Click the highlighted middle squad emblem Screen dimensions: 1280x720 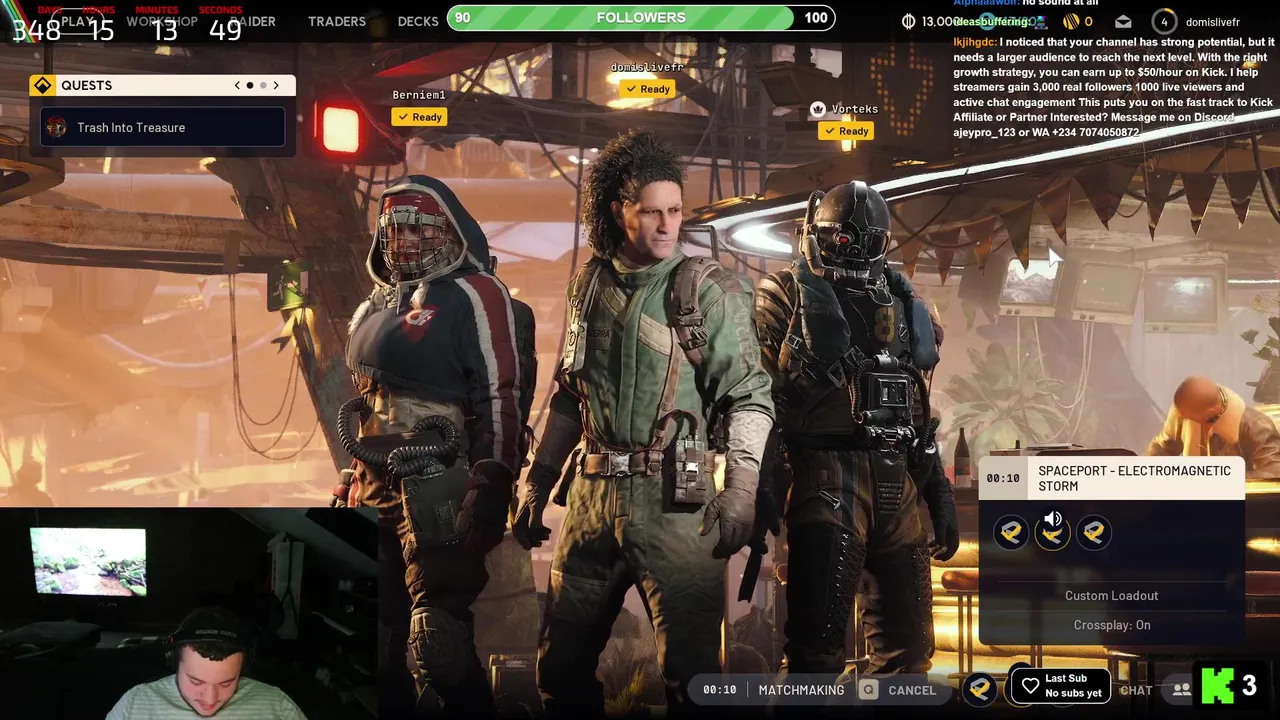tap(1052, 536)
